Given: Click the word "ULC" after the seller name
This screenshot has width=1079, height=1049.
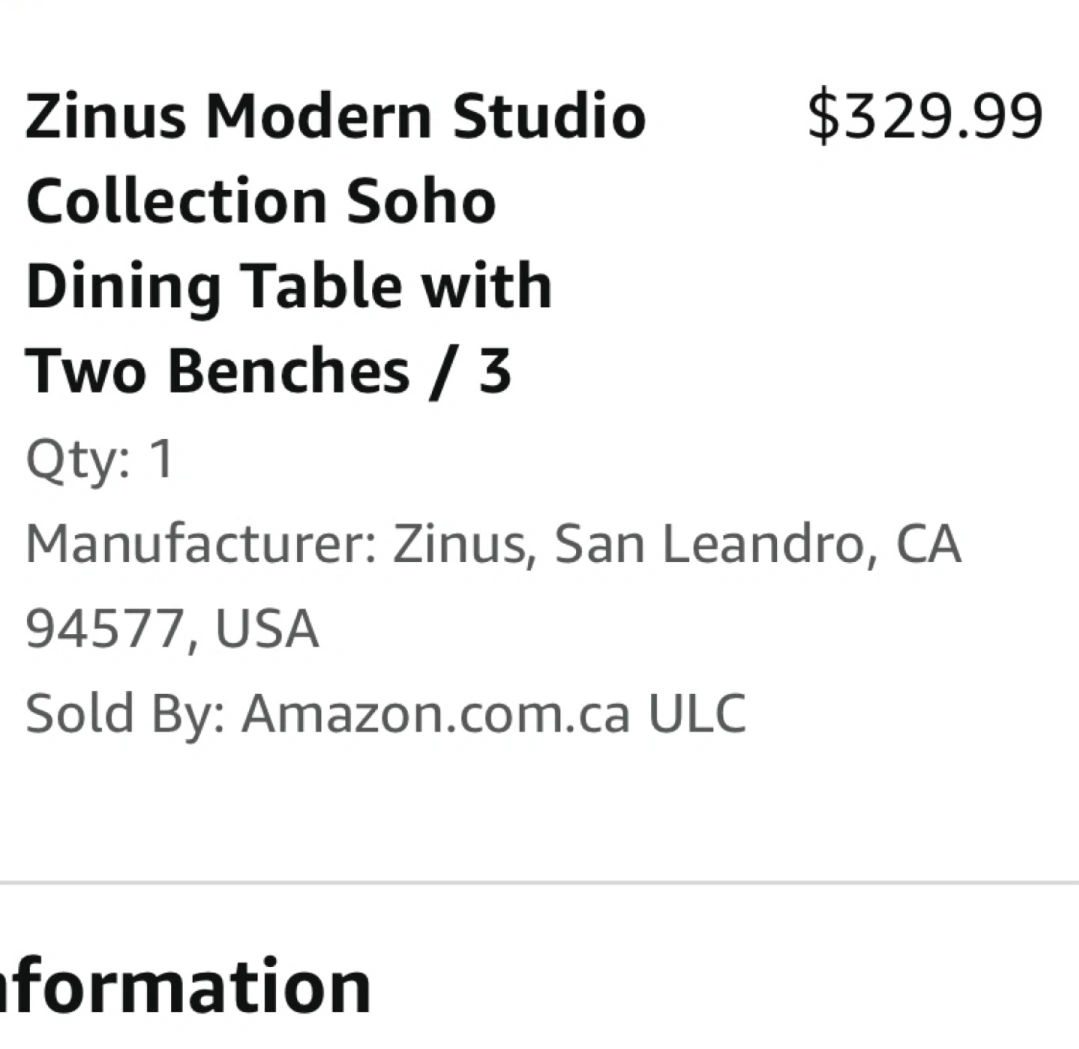Looking at the screenshot, I should pos(697,714).
